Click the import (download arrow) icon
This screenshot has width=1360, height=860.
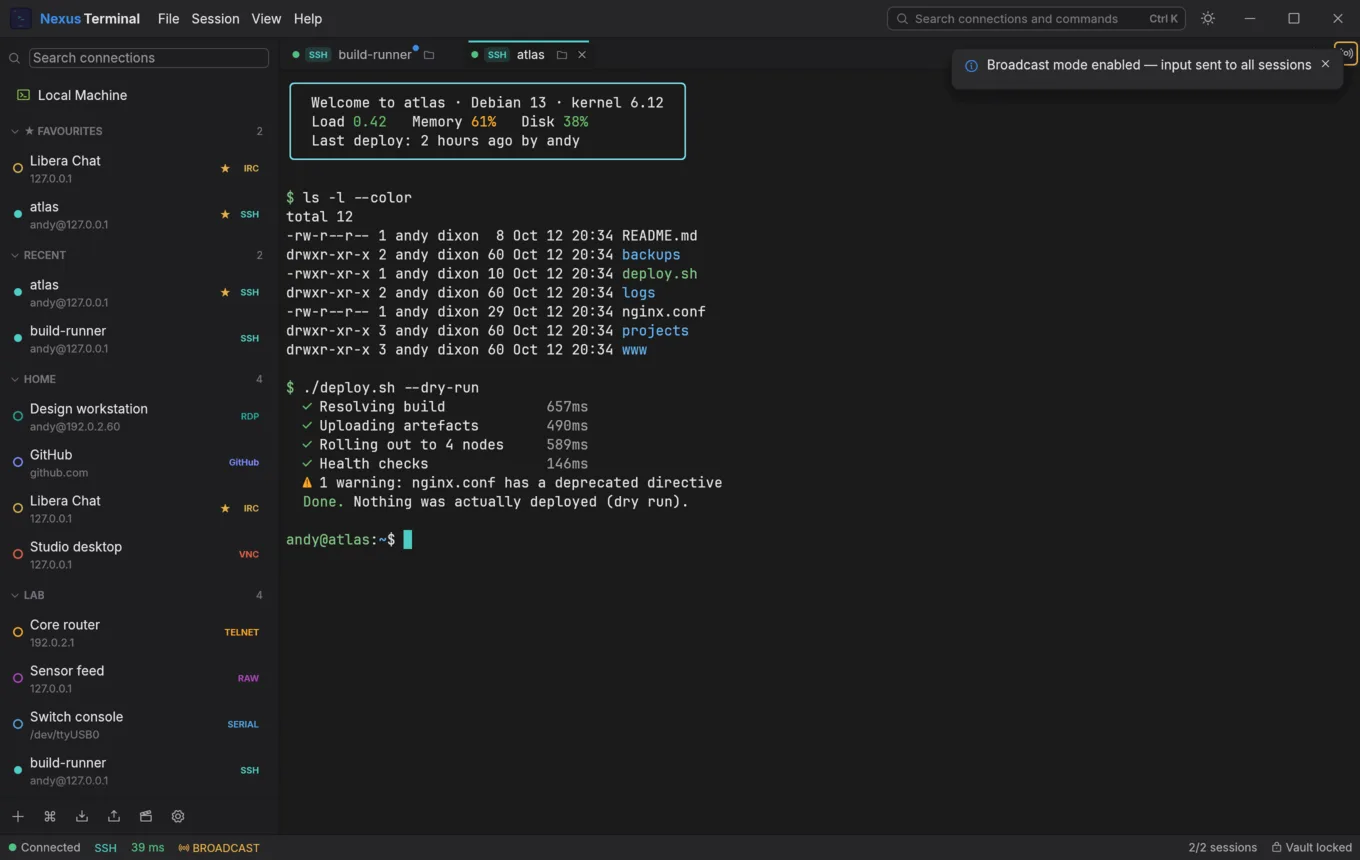82,816
